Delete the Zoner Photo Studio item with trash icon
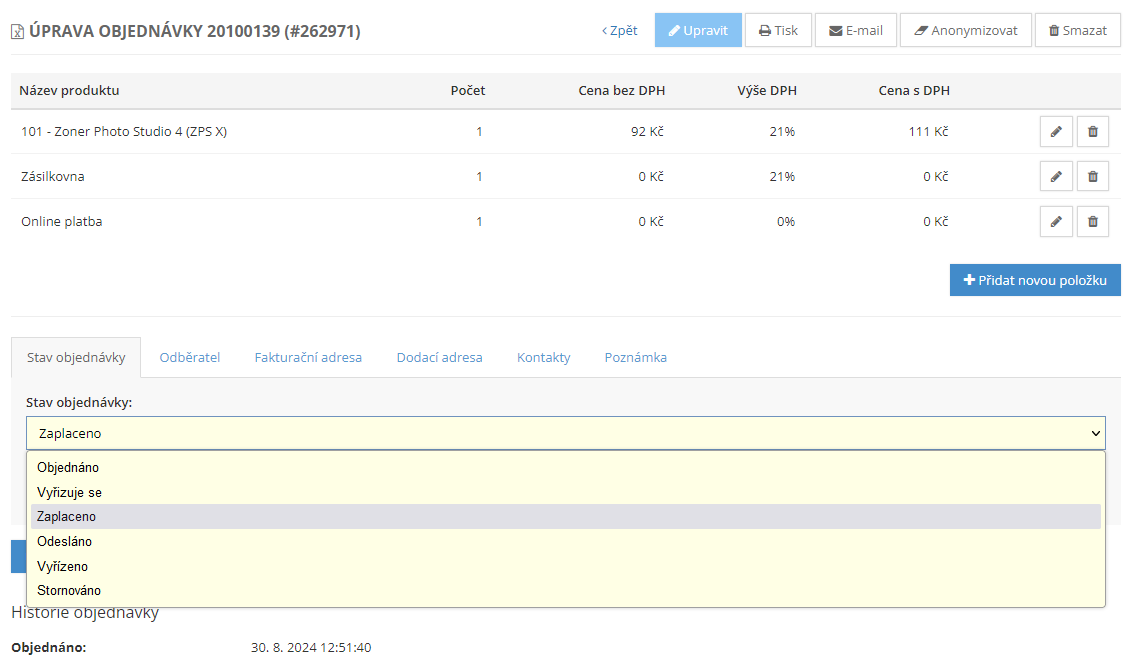 pyautogui.click(x=1092, y=131)
